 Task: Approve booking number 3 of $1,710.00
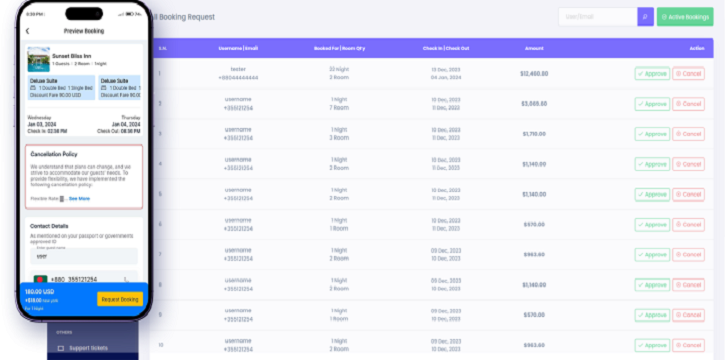652,134
